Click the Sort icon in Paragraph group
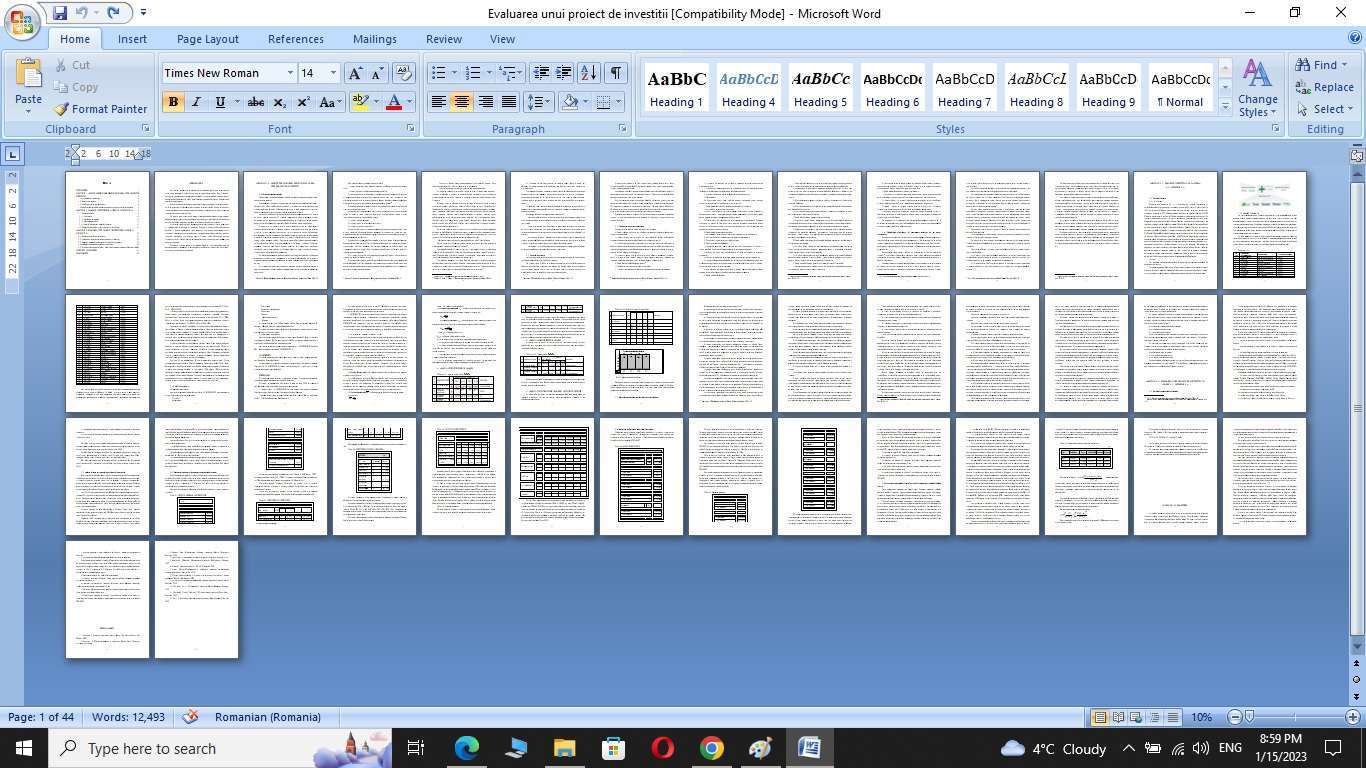 coord(589,73)
